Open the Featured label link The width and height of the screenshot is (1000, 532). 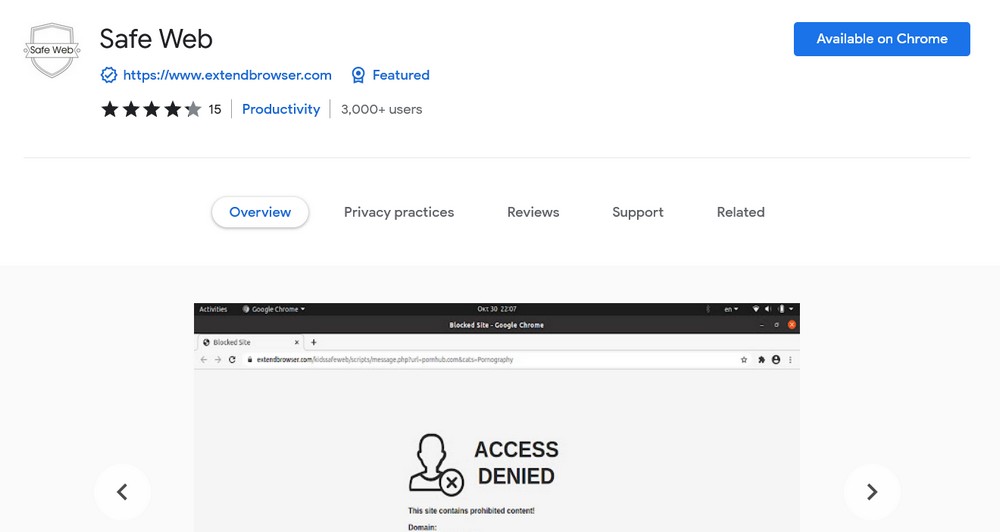pyautogui.click(x=401, y=75)
